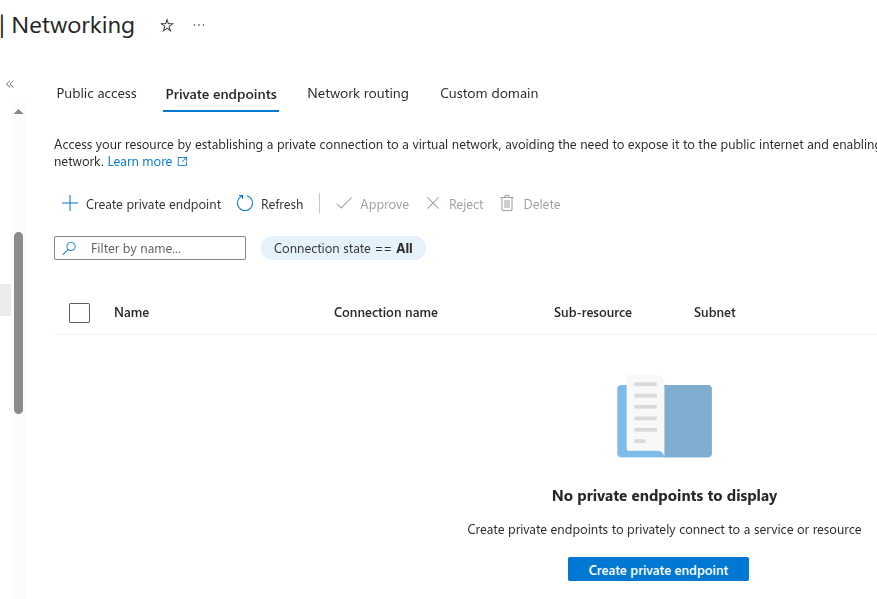
Task: Star the Networking page as favorite
Action: [x=166, y=26]
